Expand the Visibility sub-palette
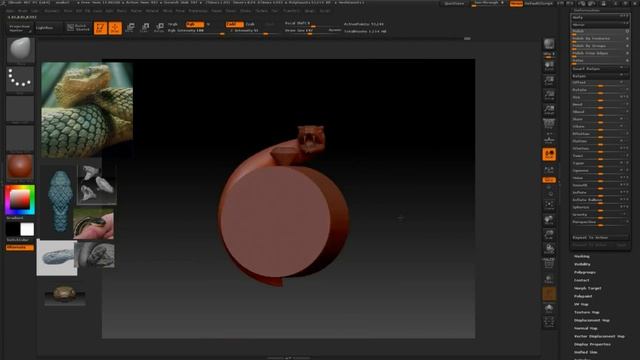This screenshot has height=360, width=640. 582,264
